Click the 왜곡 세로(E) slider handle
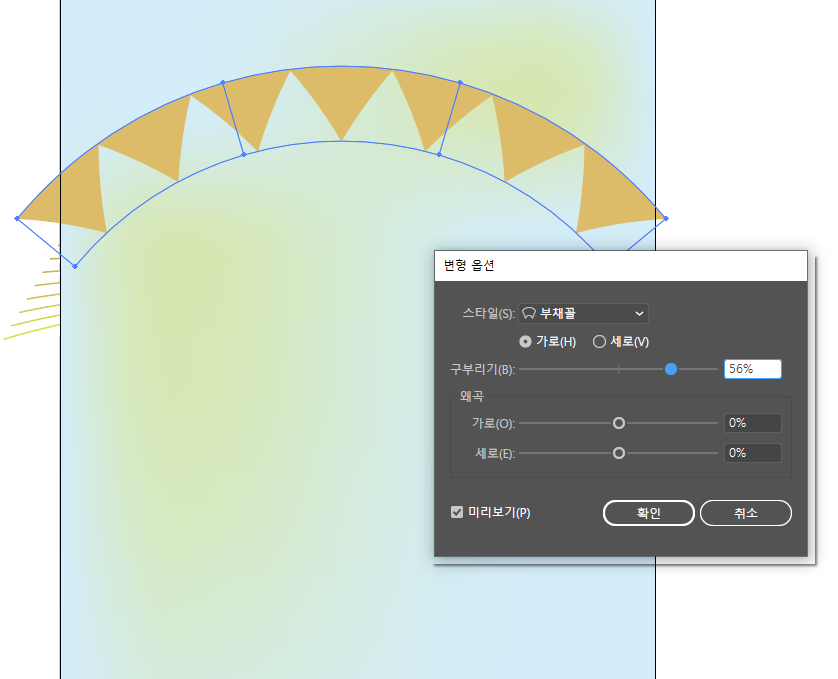Viewport: 838px width, 679px height. point(619,453)
